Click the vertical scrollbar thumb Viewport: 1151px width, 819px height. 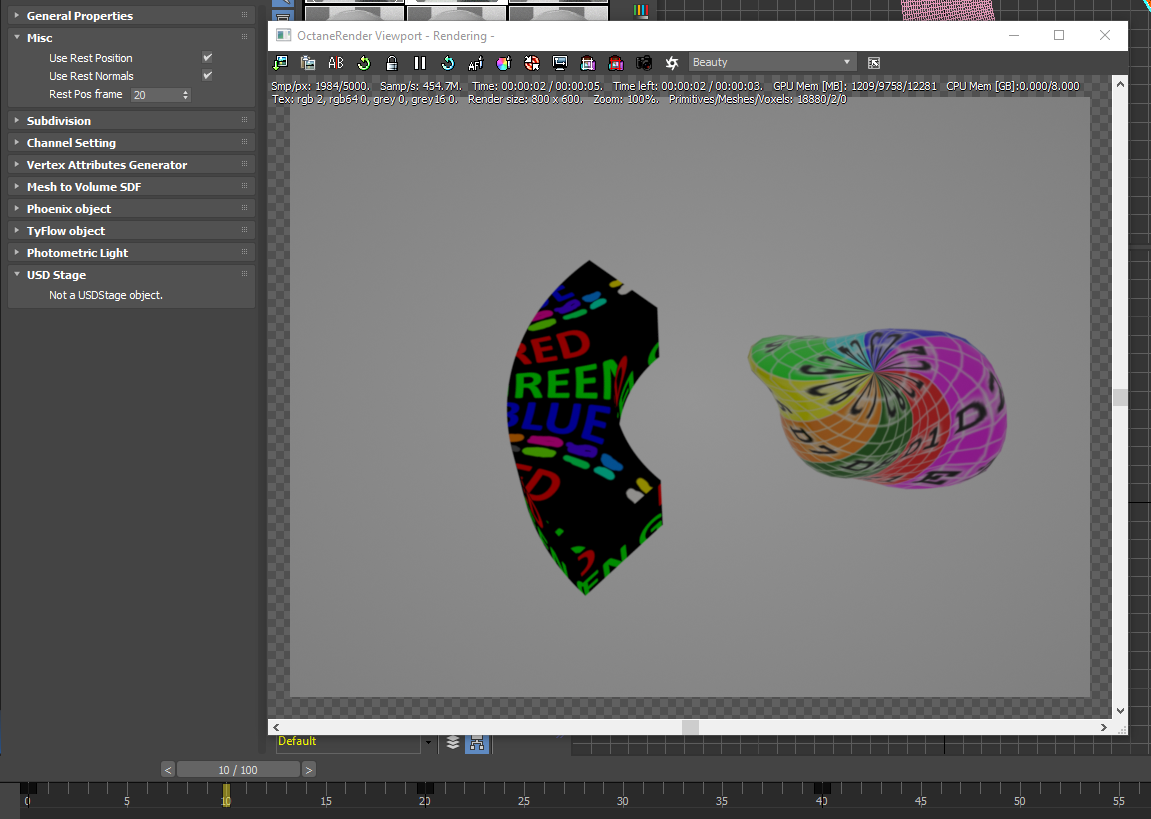(1120, 397)
